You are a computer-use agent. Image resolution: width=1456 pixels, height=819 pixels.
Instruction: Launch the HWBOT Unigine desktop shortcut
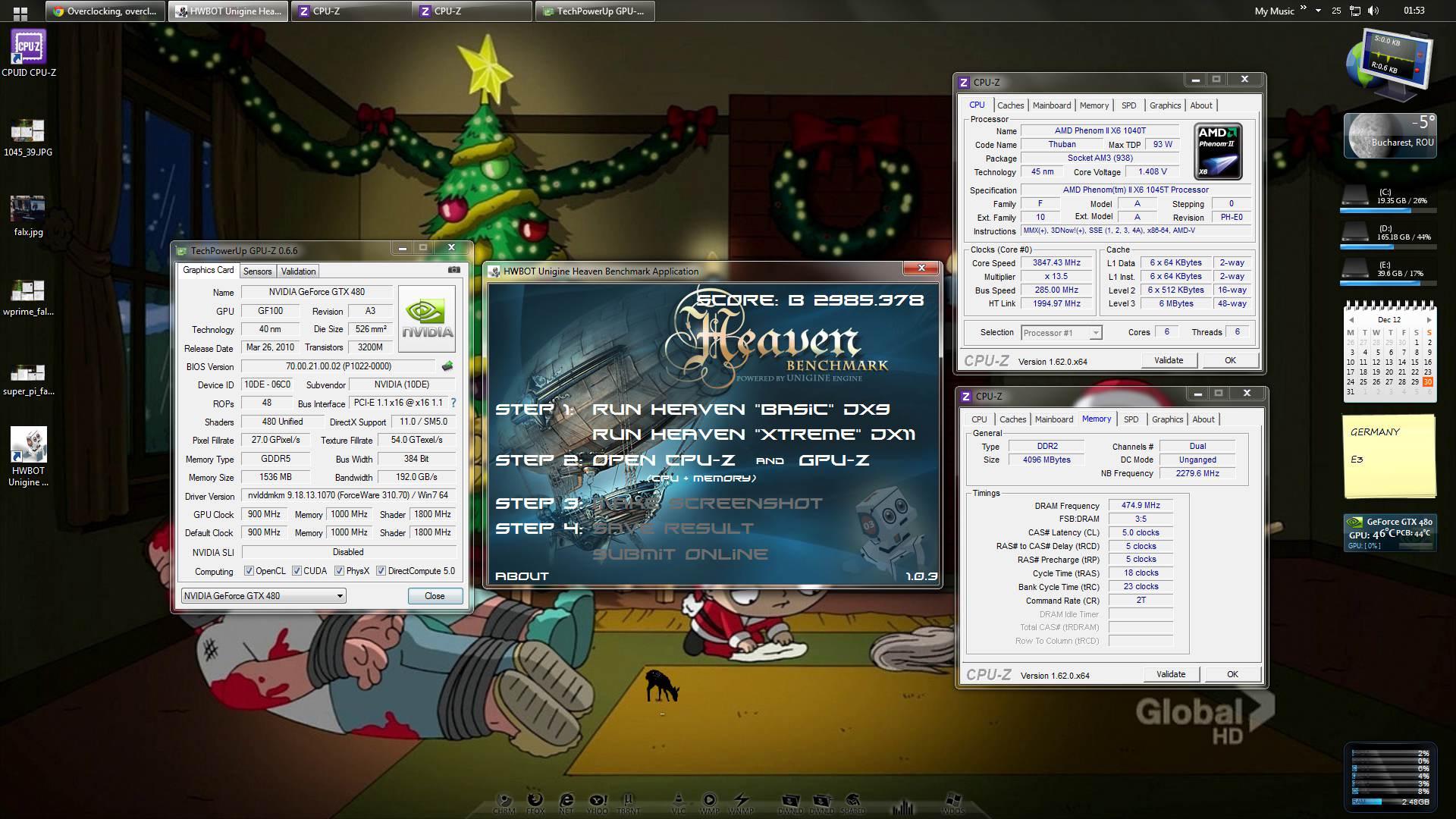28,457
